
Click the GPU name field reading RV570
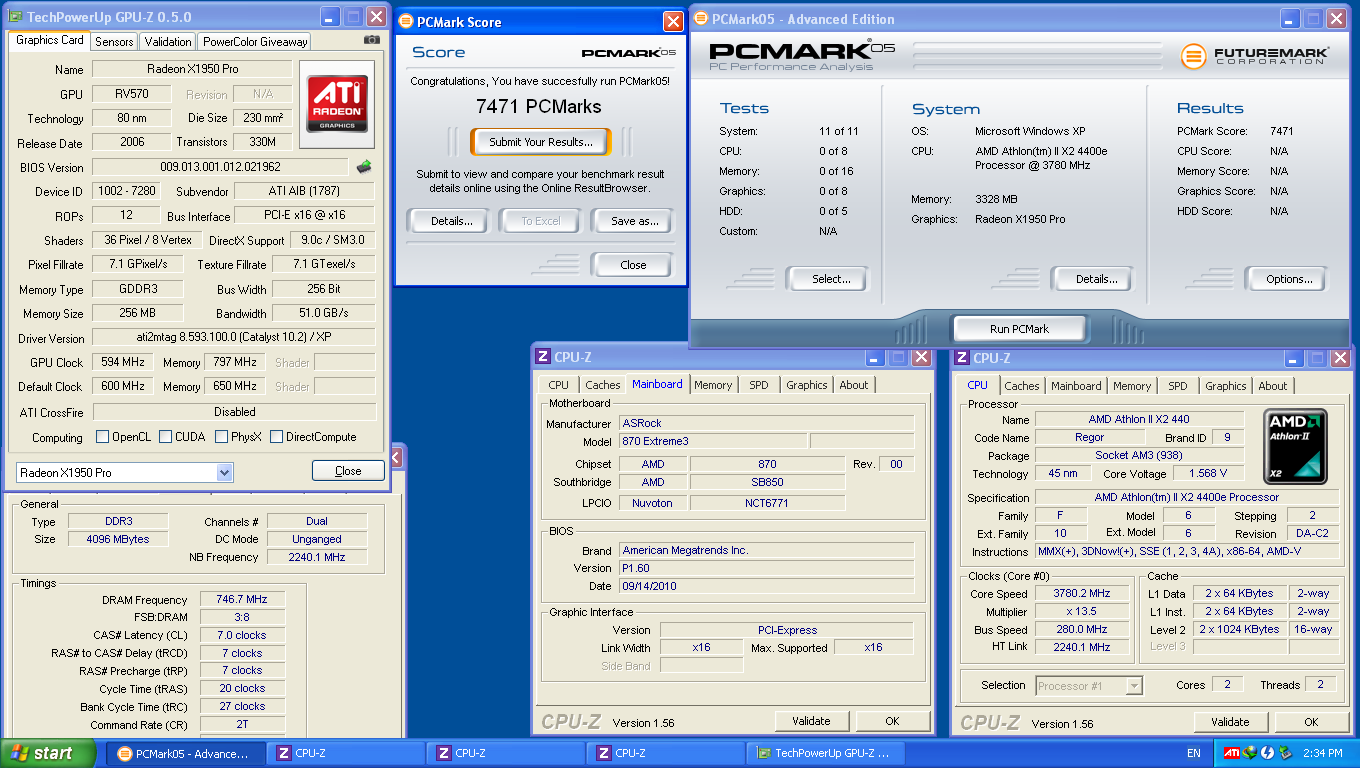click(x=130, y=94)
